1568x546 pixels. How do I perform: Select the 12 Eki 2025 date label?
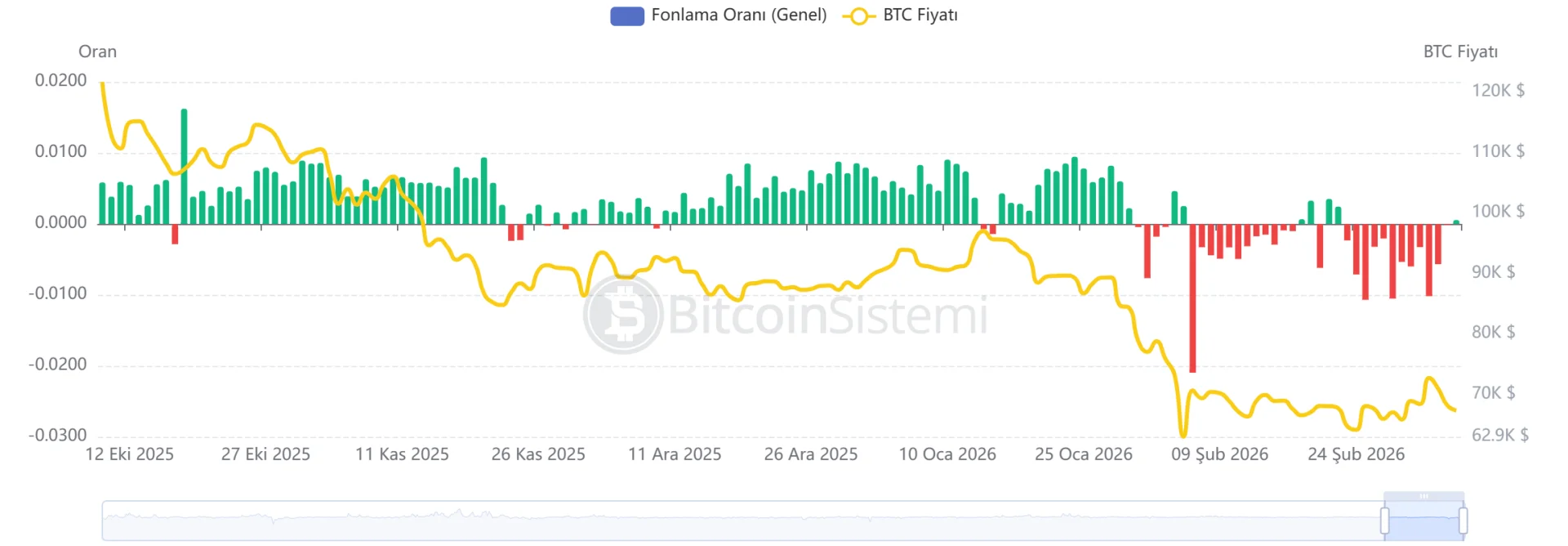(x=129, y=454)
